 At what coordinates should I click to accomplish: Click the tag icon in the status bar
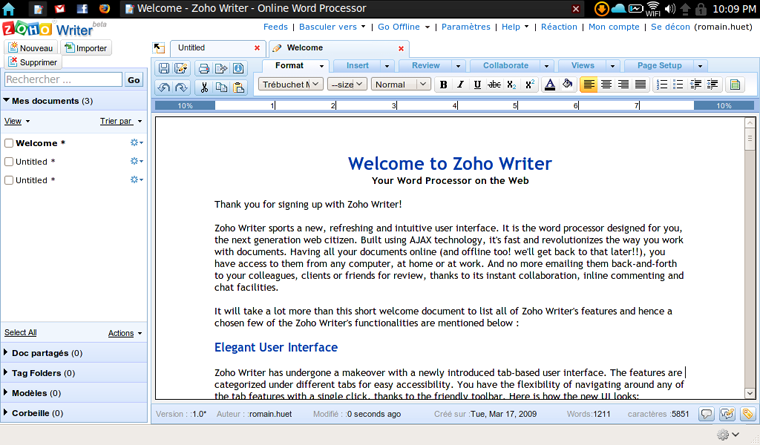tap(747, 413)
